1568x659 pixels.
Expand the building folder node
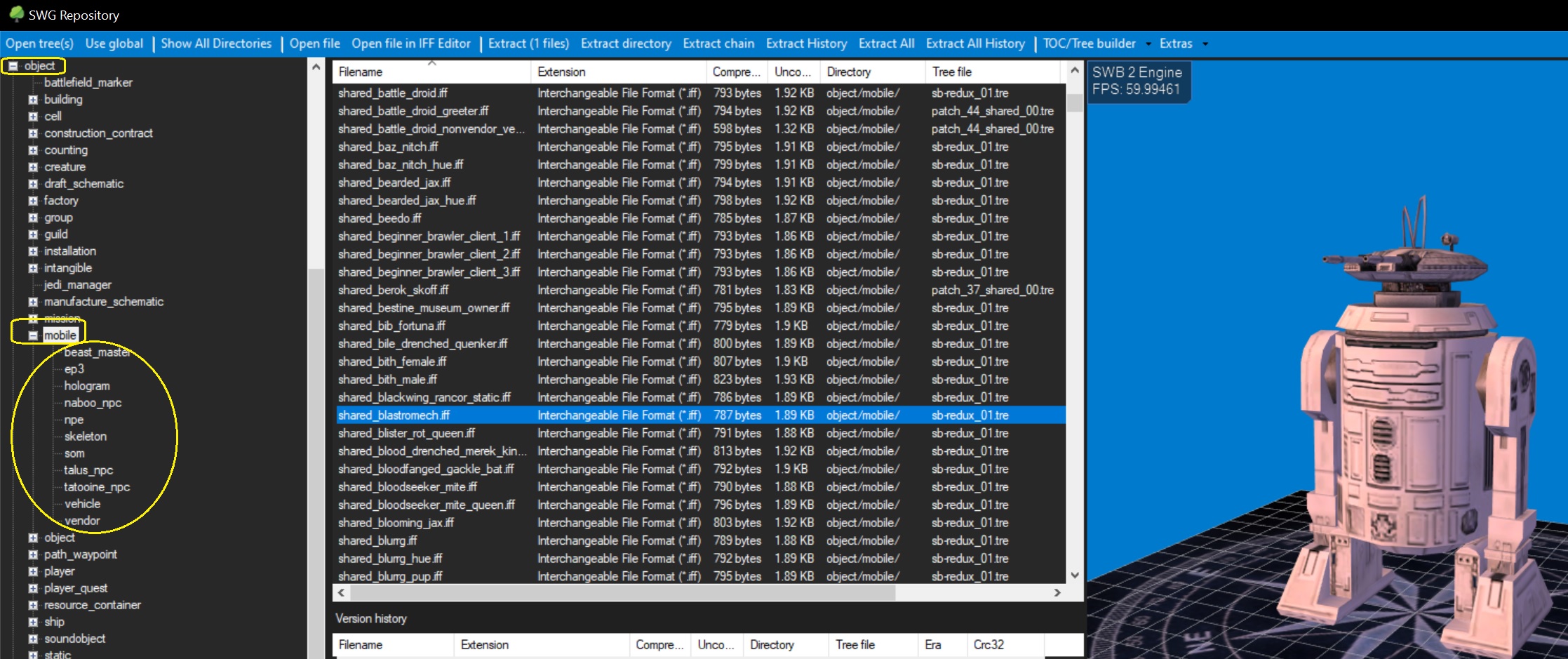click(33, 100)
